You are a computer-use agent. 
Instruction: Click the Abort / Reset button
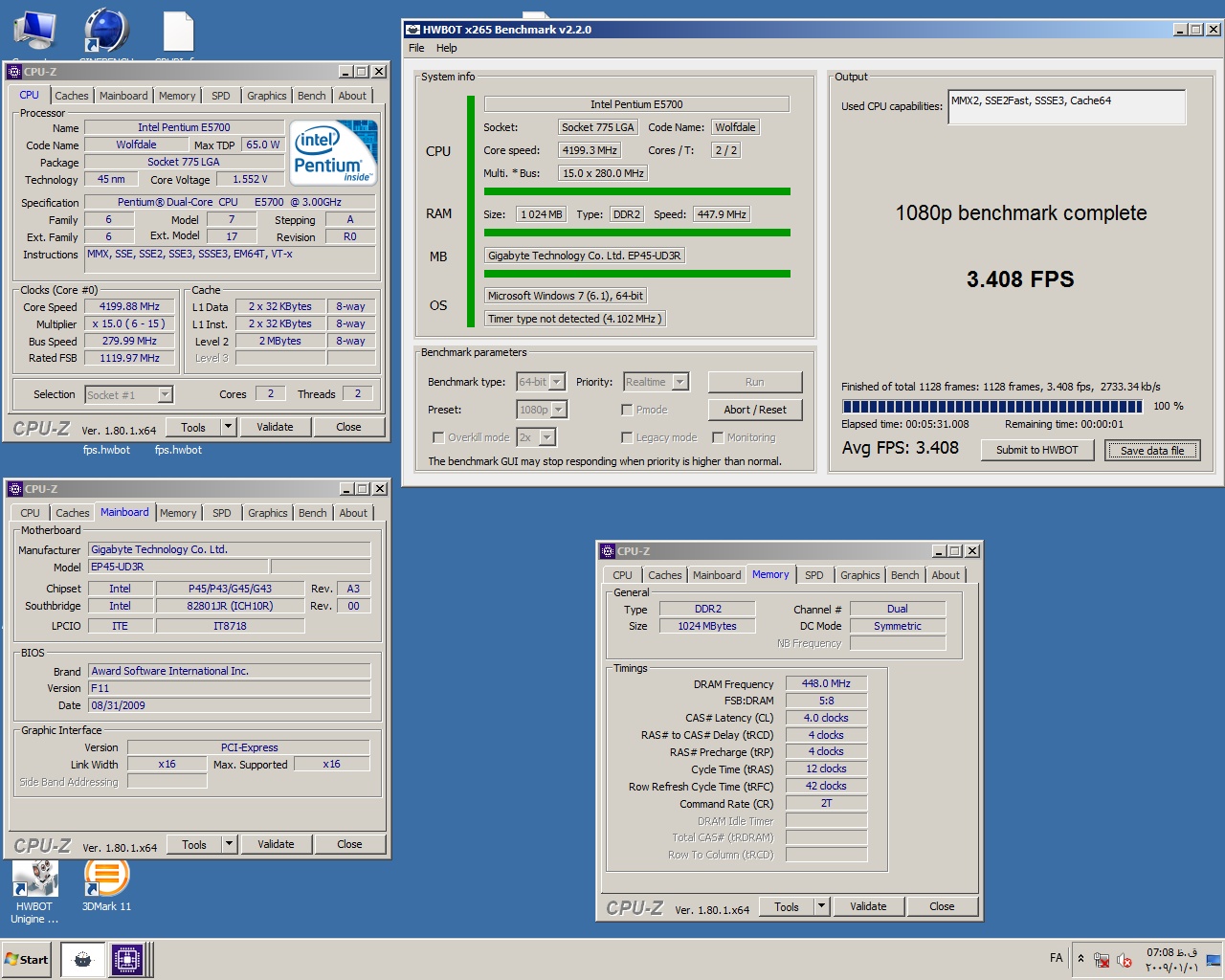click(x=755, y=410)
